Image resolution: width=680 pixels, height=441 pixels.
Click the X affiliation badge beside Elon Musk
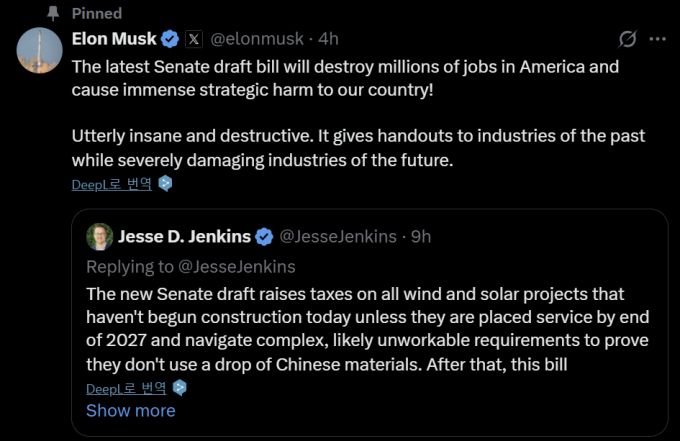tap(195, 39)
